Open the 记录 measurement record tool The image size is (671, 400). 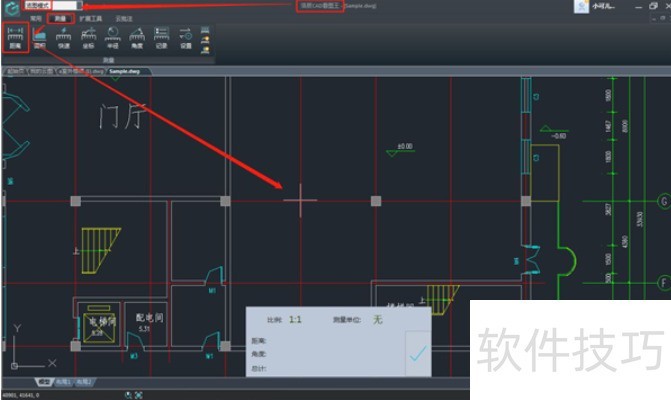[161, 38]
